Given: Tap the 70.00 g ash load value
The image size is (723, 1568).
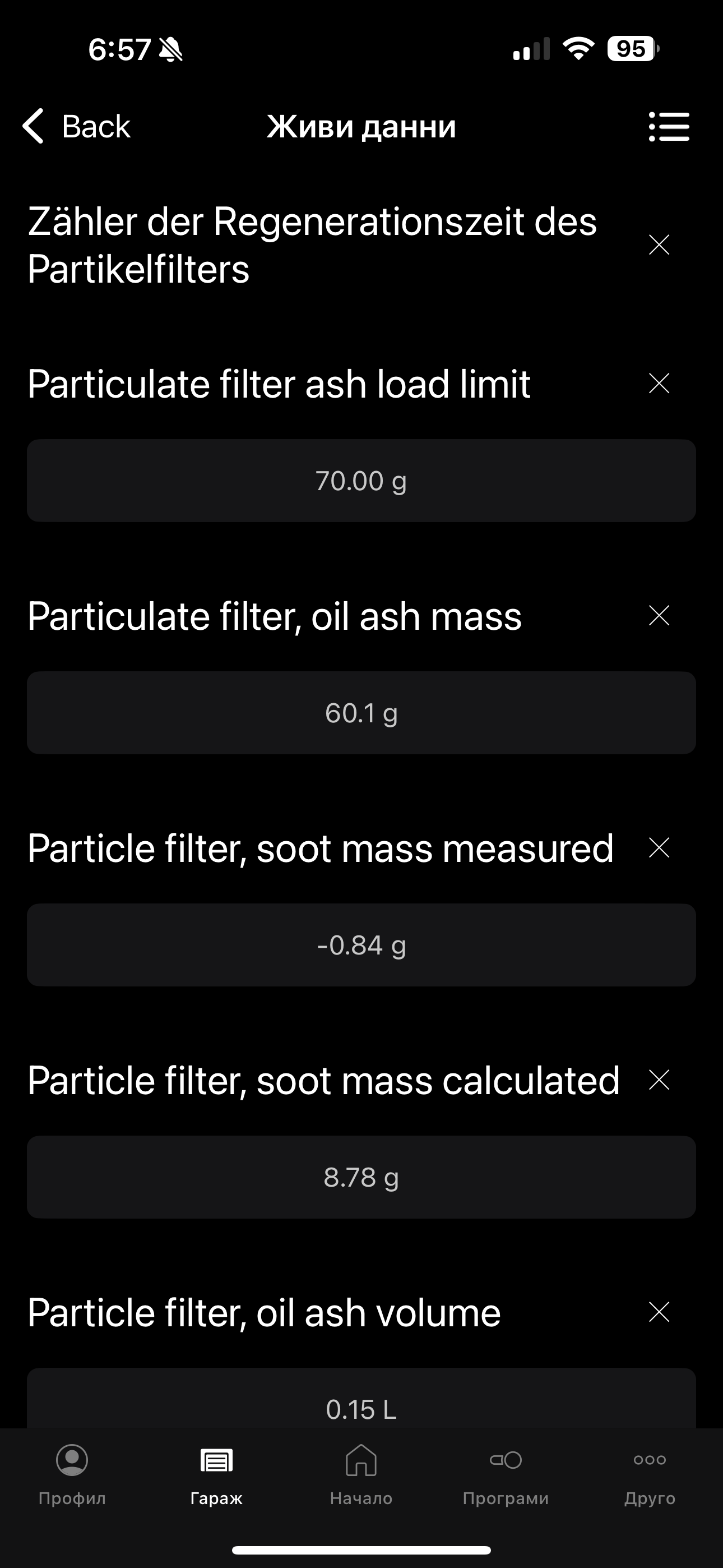Looking at the screenshot, I should [361, 481].
